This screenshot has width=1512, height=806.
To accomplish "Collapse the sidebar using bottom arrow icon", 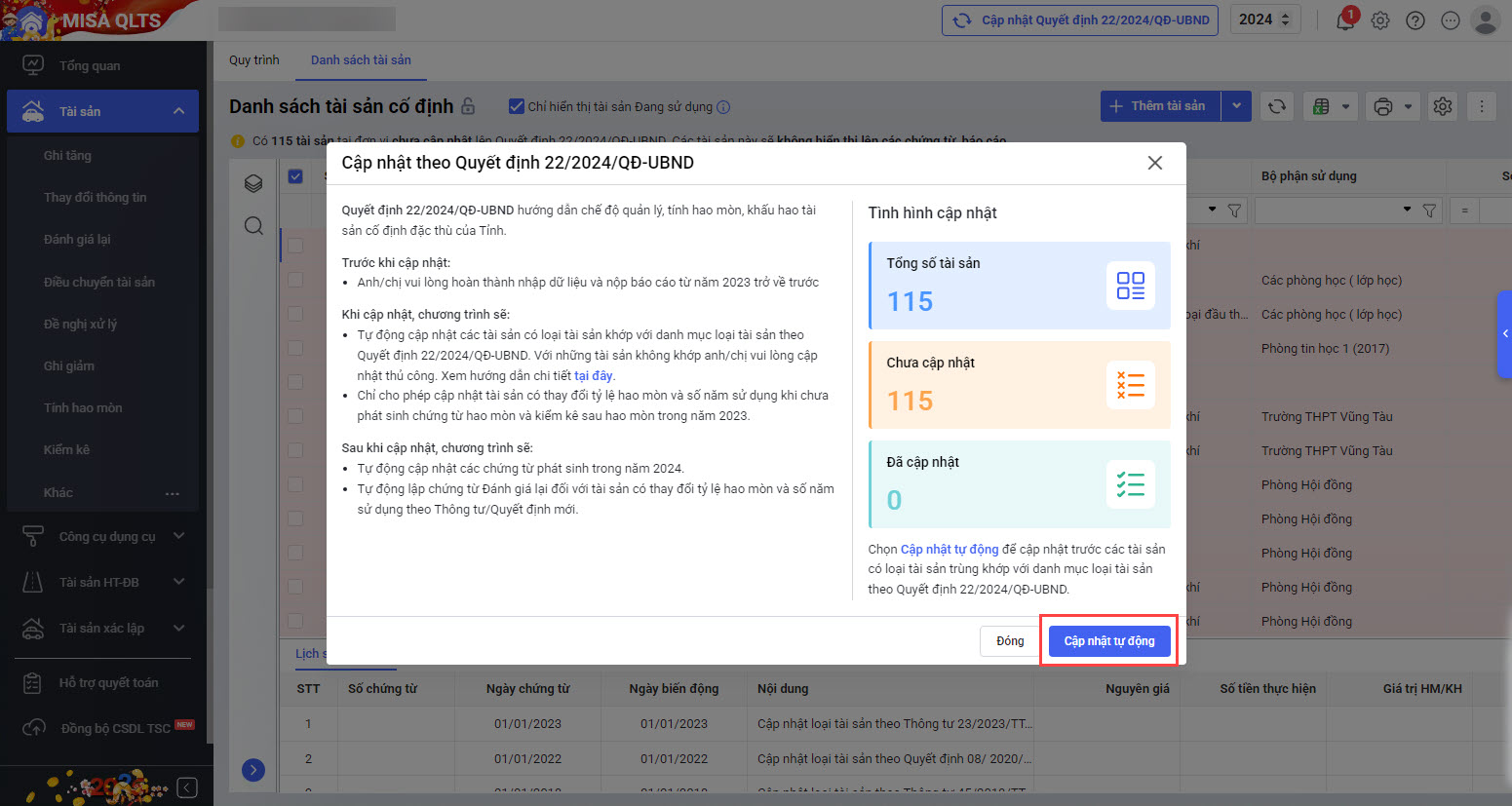I will [x=188, y=787].
